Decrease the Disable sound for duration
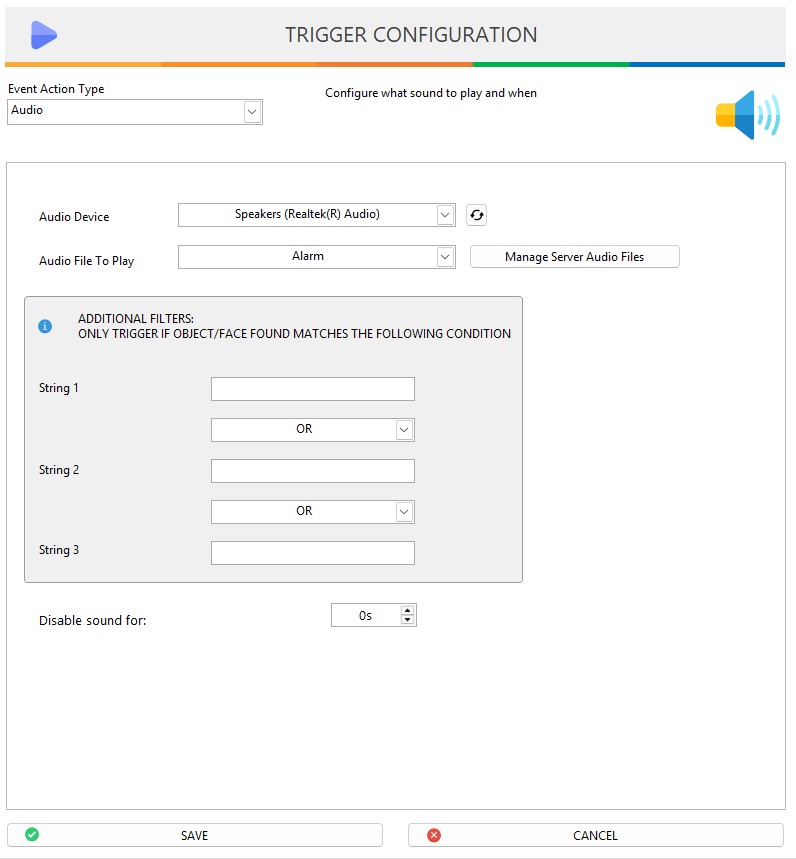 point(407,620)
